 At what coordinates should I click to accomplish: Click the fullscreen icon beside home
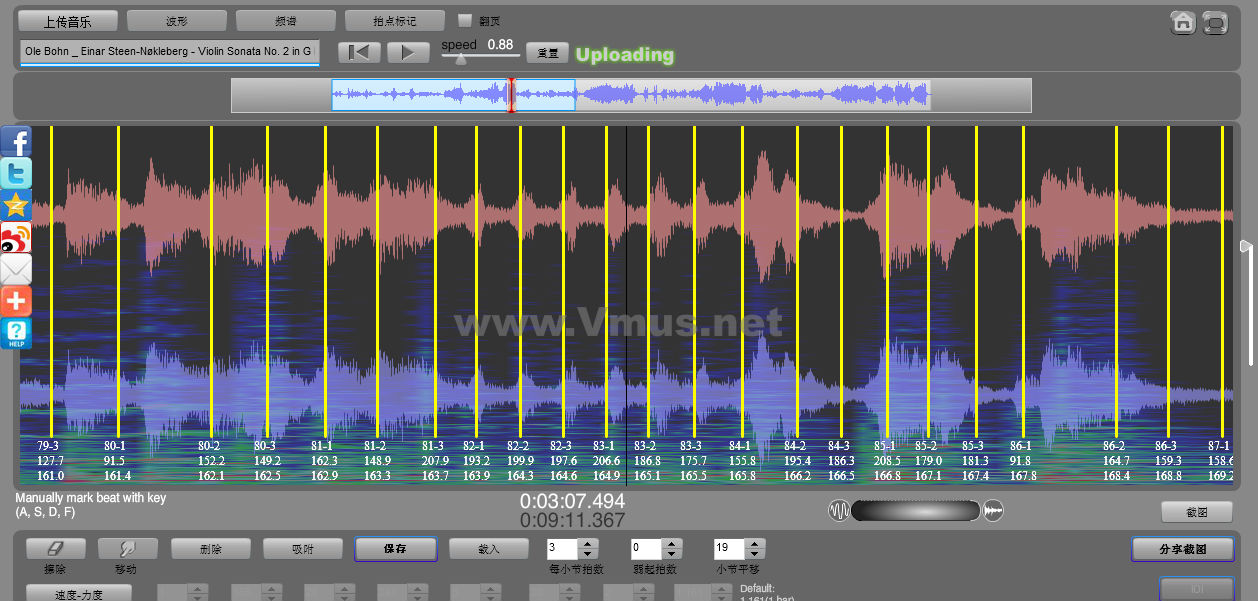click(x=1215, y=23)
